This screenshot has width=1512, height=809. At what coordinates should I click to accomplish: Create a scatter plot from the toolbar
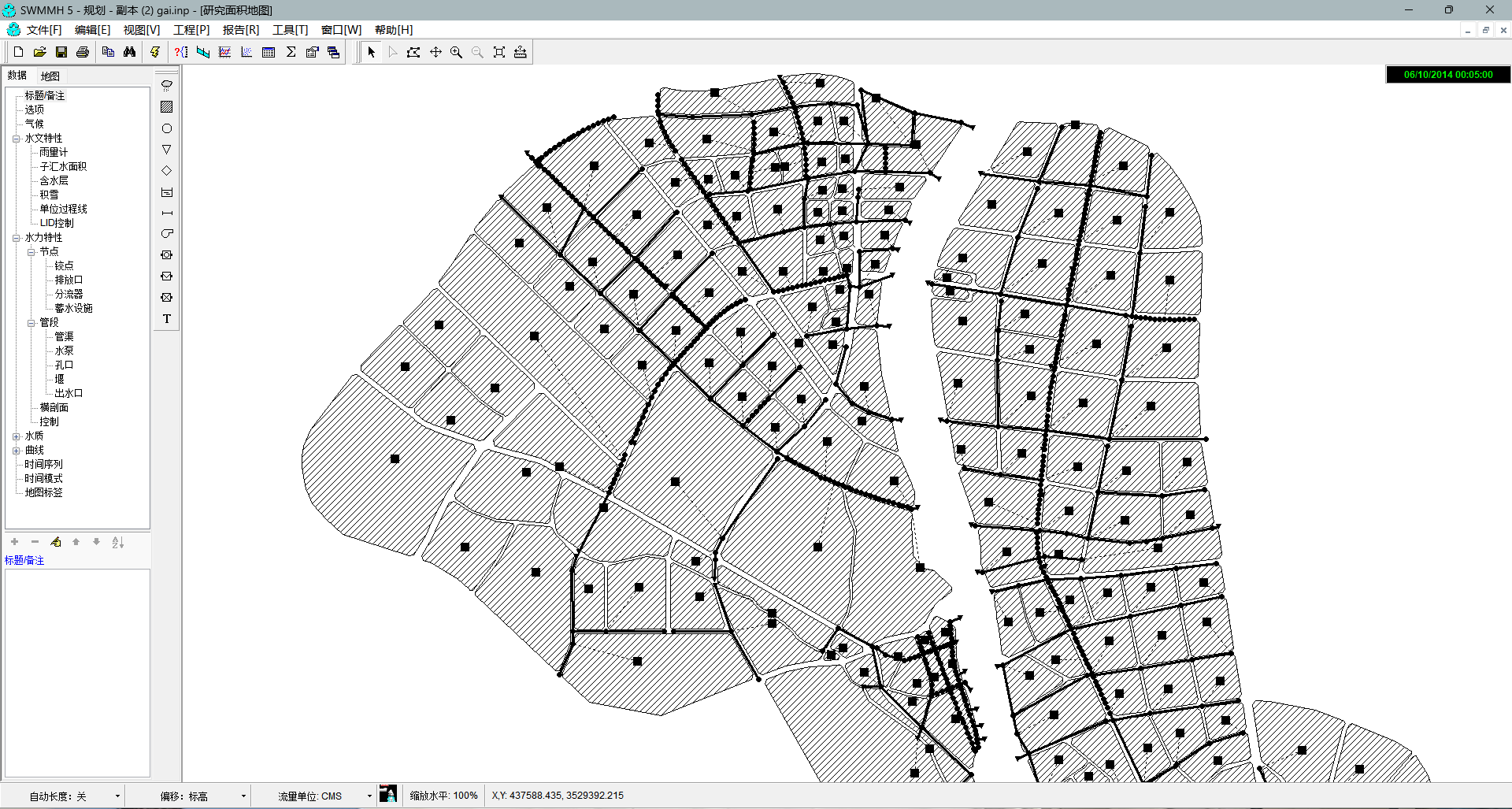point(246,52)
